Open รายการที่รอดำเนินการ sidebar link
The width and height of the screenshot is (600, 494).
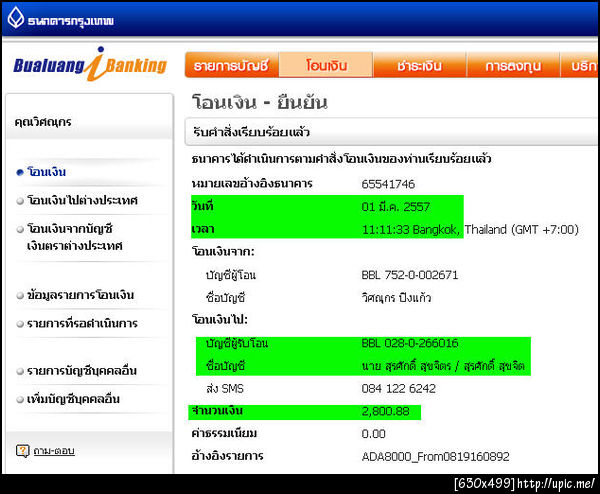(x=82, y=323)
